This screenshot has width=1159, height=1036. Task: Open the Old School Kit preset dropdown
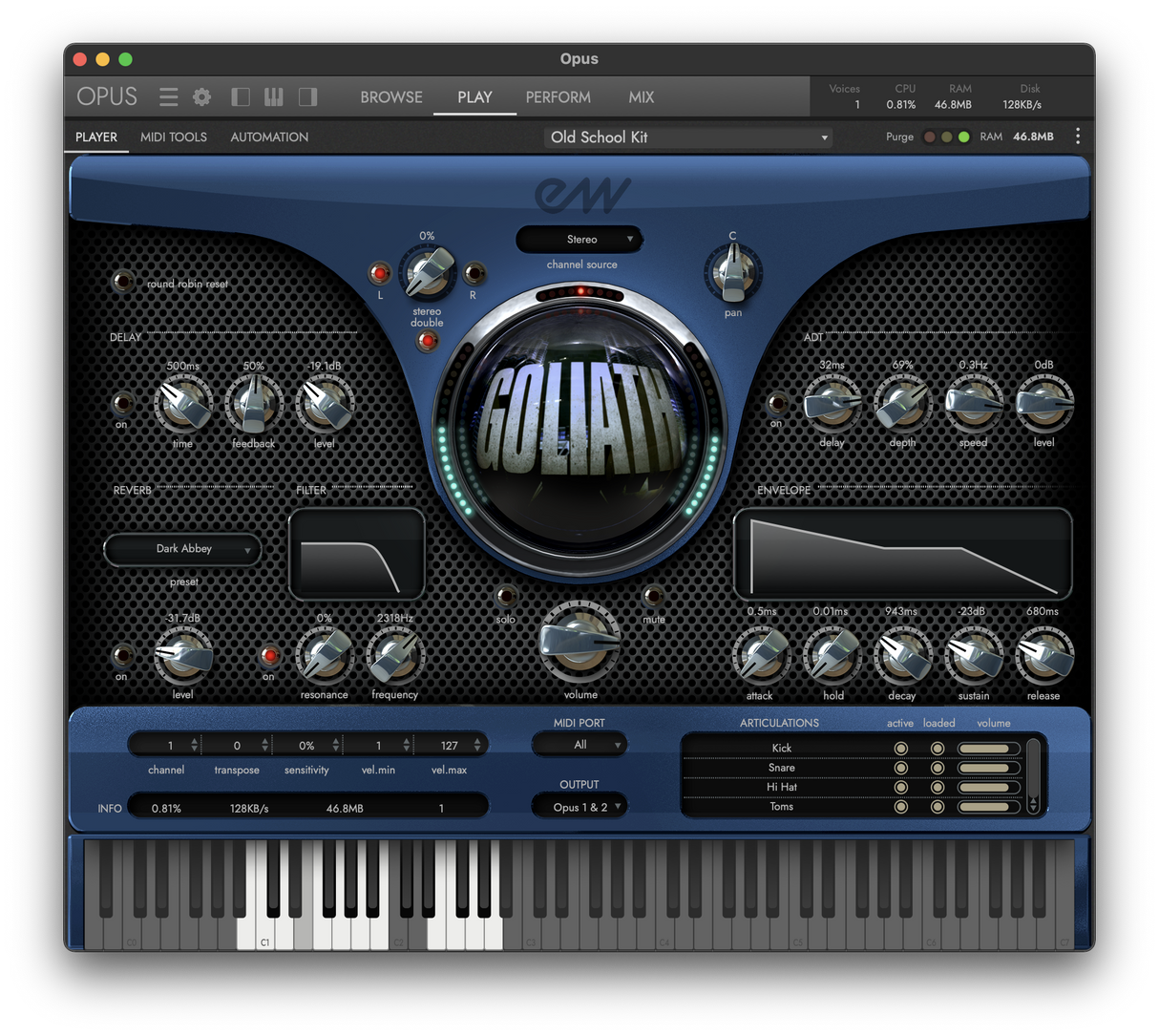(x=687, y=137)
